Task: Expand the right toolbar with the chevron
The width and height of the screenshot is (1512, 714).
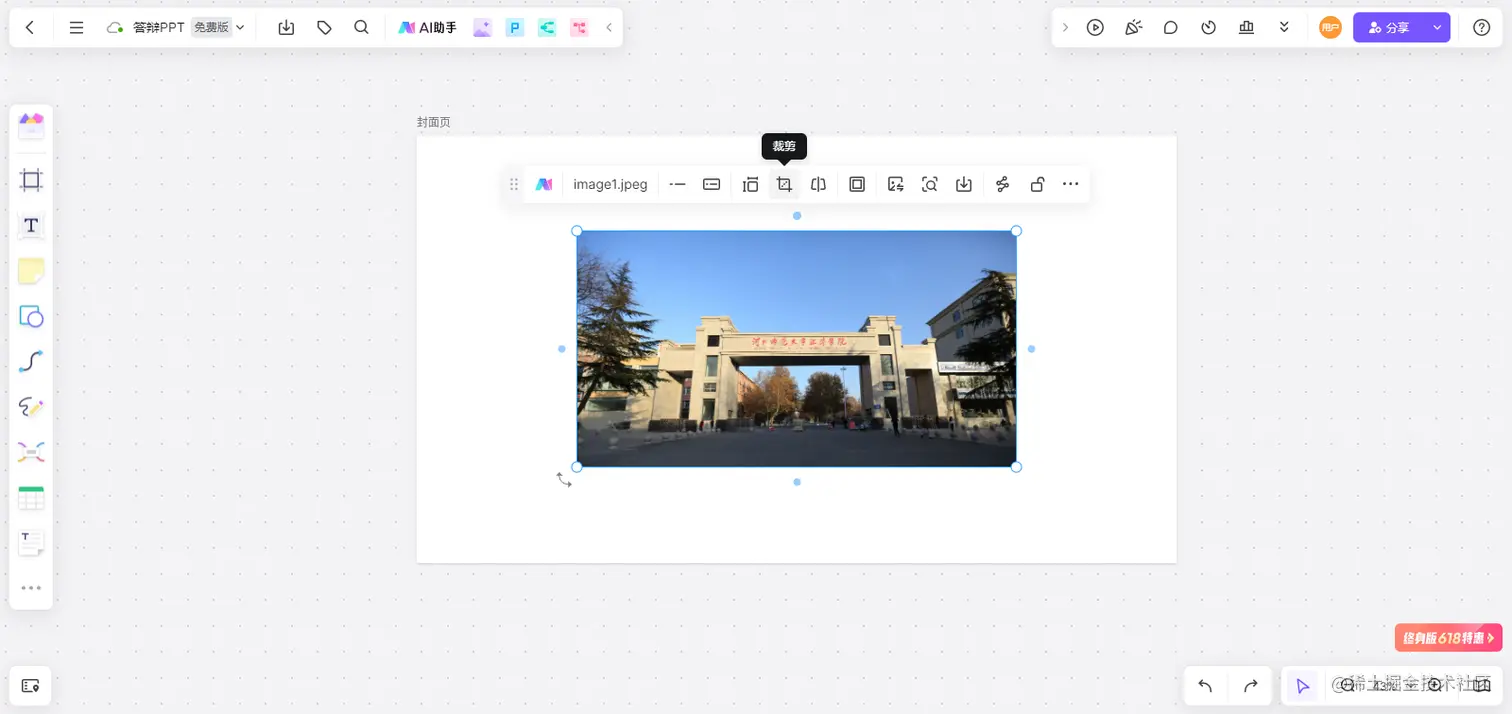Action: coord(1065,28)
